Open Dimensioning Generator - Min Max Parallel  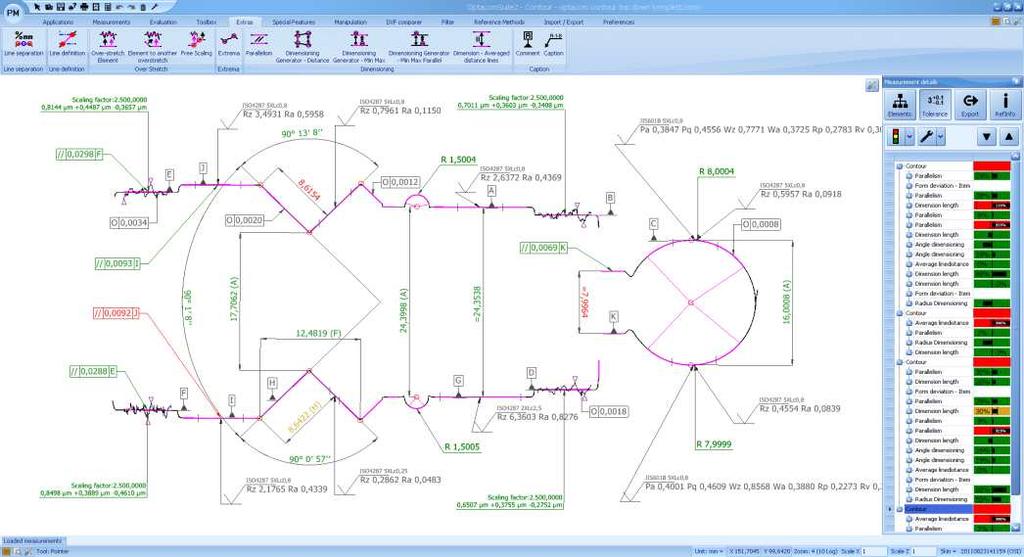[x=419, y=46]
